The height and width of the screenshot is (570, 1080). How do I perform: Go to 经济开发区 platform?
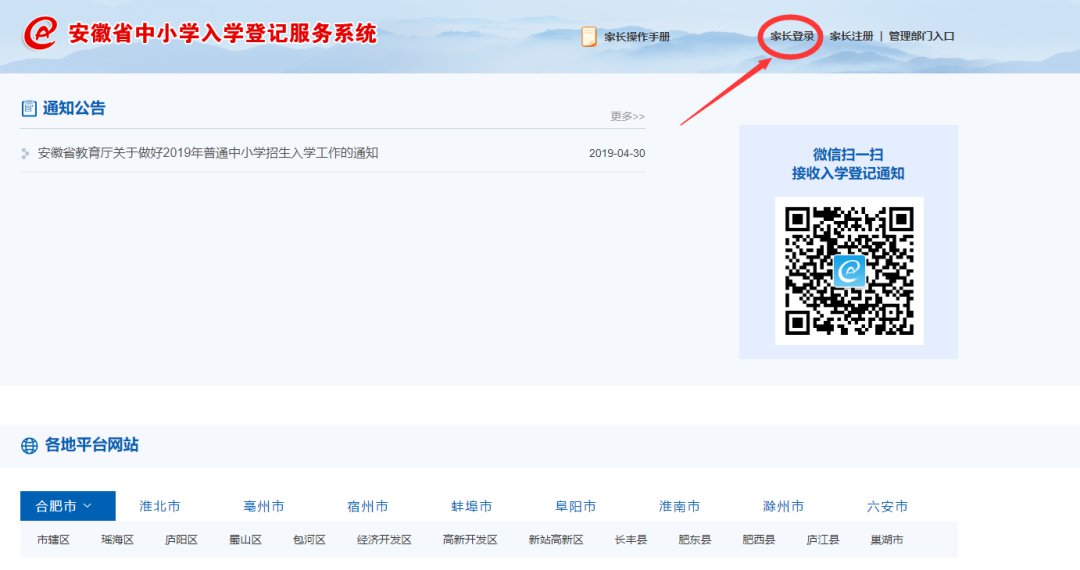click(x=384, y=540)
